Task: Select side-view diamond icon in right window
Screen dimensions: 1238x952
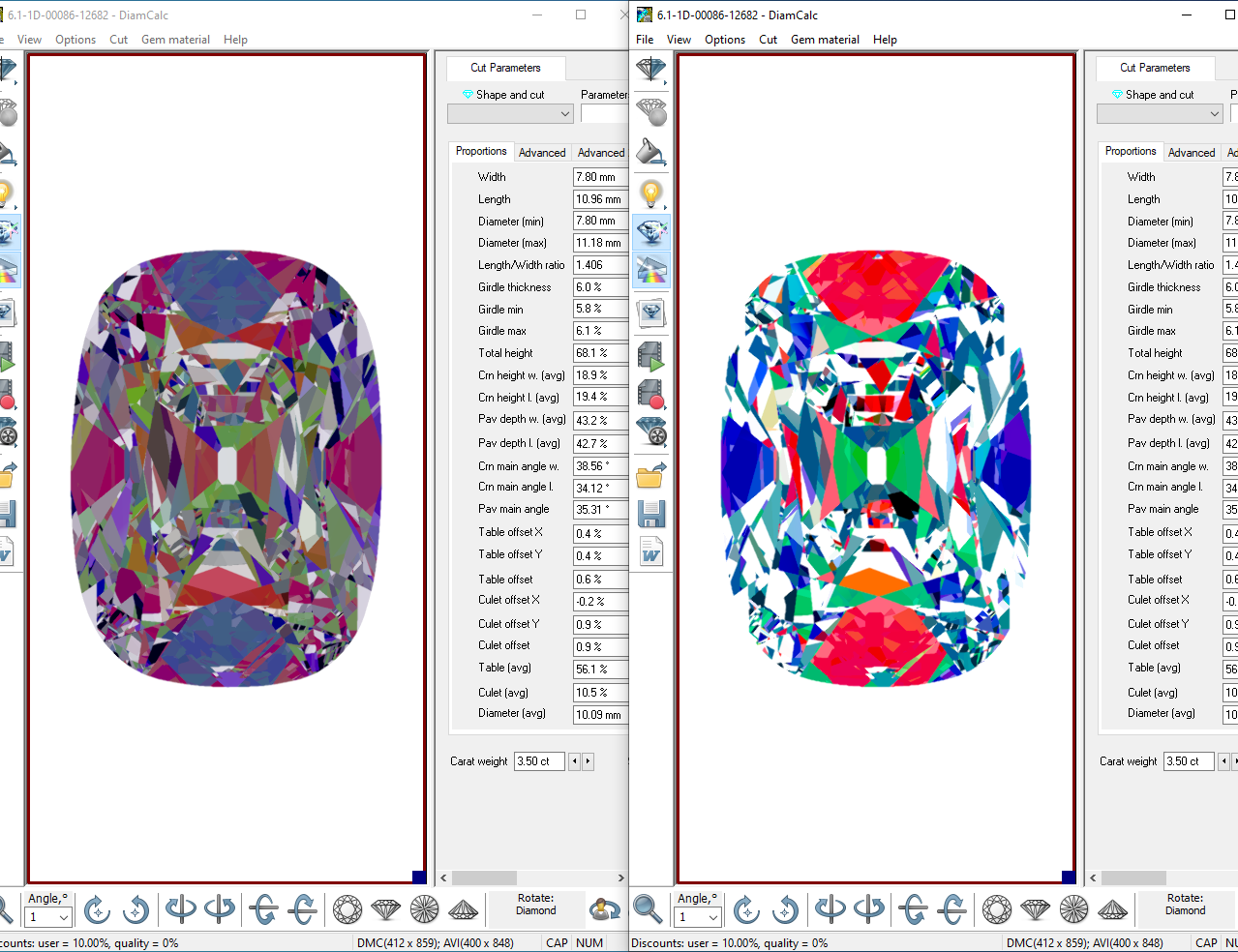Action: [1035, 909]
